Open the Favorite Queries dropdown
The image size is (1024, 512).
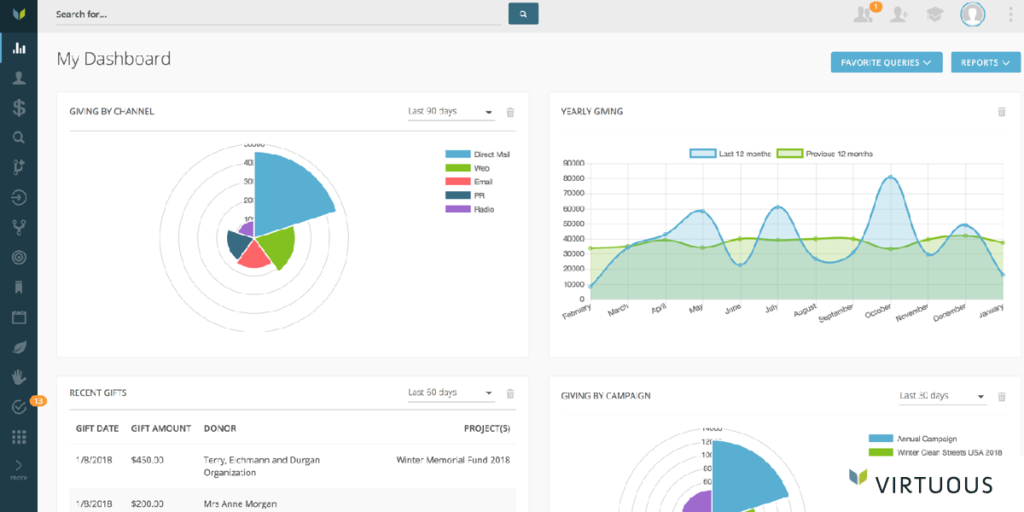click(x=886, y=63)
